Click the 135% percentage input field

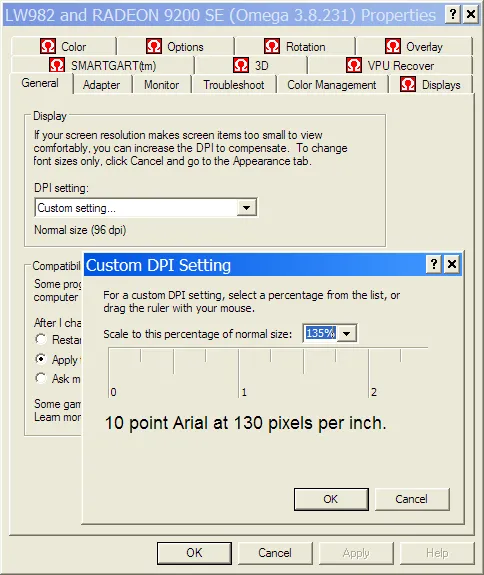click(321, 333)
